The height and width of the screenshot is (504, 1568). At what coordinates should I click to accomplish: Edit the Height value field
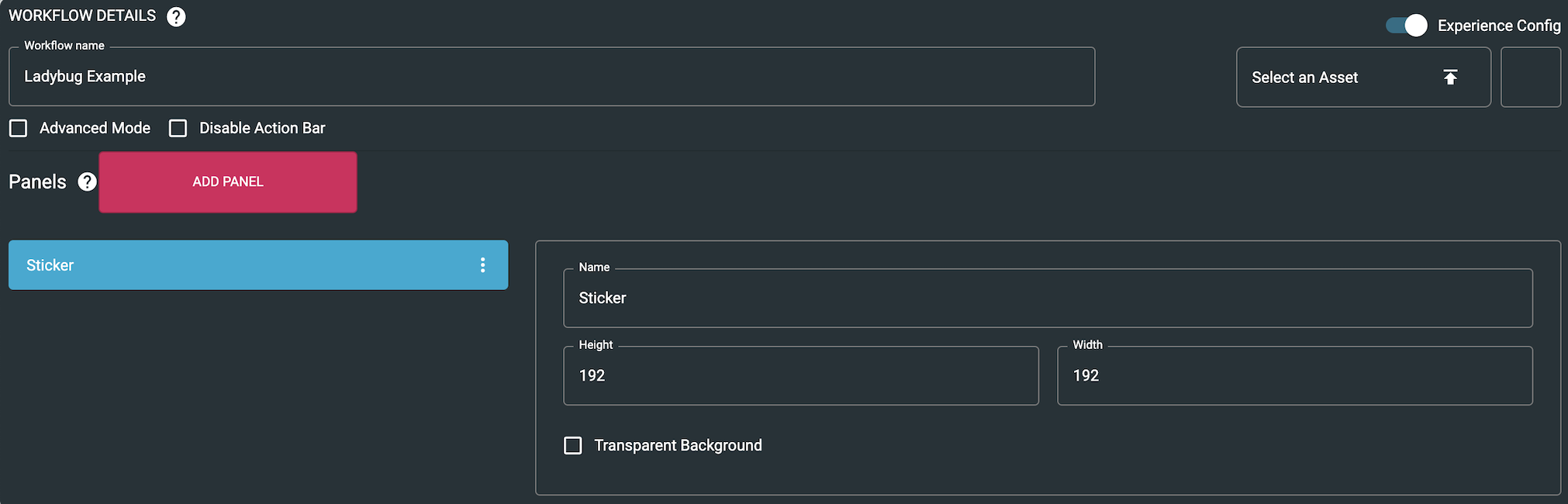(x=801, y=375)
